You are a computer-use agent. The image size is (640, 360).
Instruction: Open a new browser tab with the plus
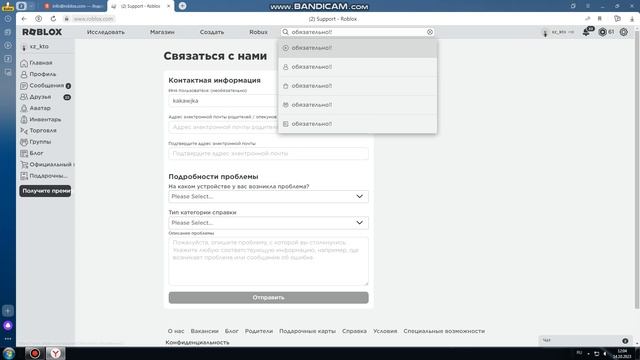pos(182,6)
